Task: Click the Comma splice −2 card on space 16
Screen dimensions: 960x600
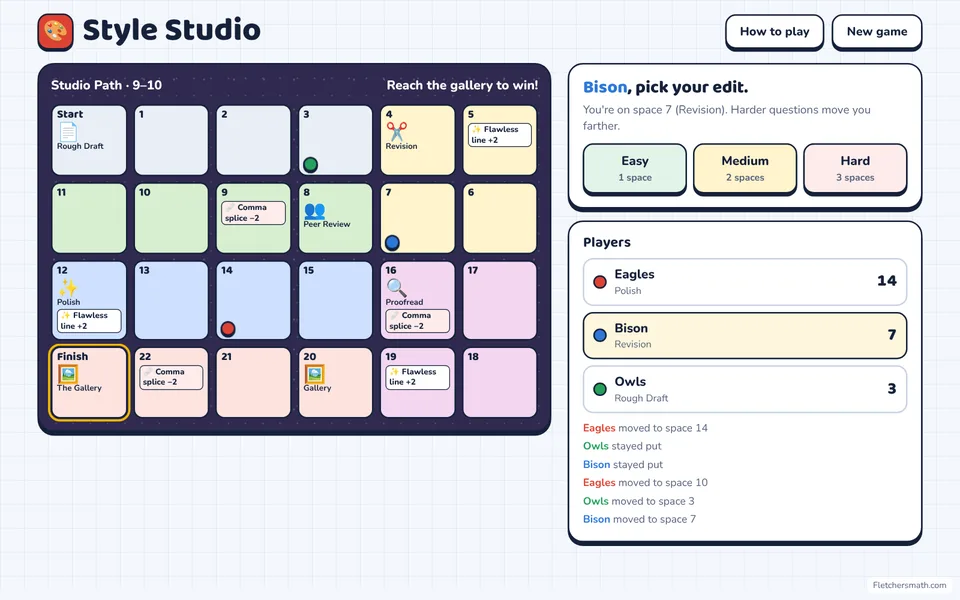Action: tap(418, 320)
